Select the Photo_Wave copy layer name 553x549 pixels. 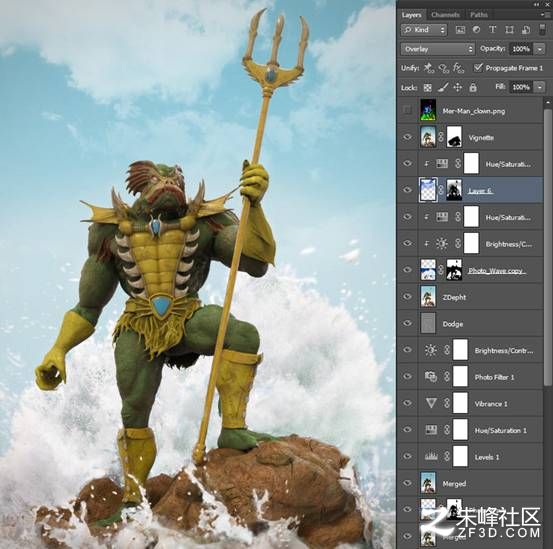pyautogui.click(x=497, y=271)
